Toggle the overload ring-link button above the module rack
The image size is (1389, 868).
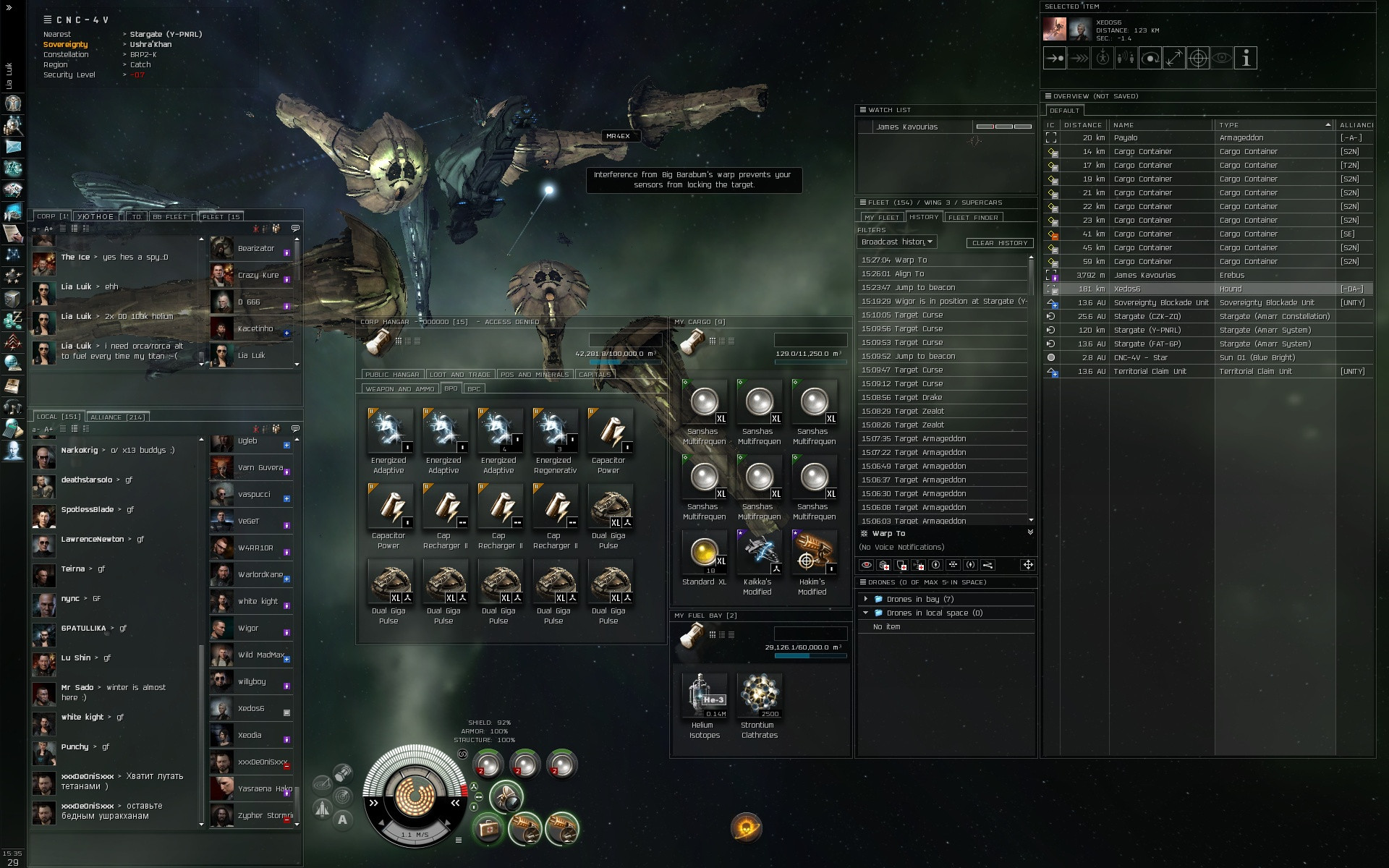click(462, 754)
